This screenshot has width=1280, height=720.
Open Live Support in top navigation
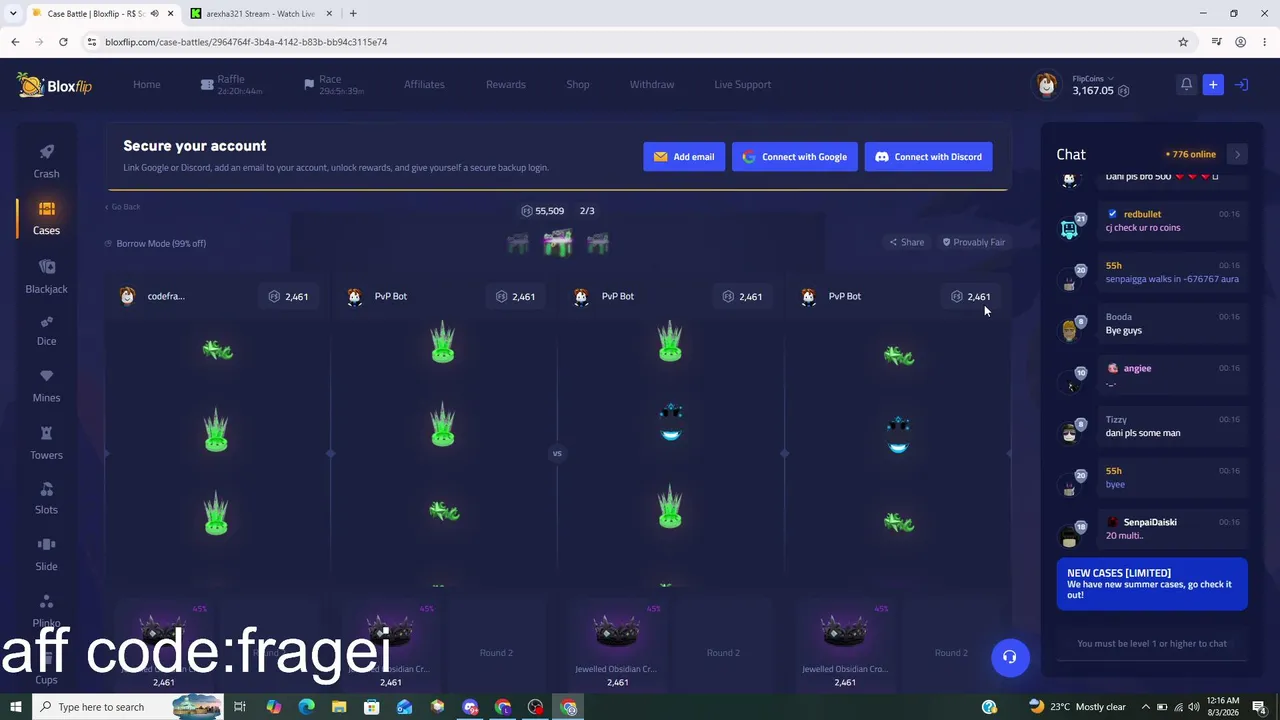coord(743,85)
